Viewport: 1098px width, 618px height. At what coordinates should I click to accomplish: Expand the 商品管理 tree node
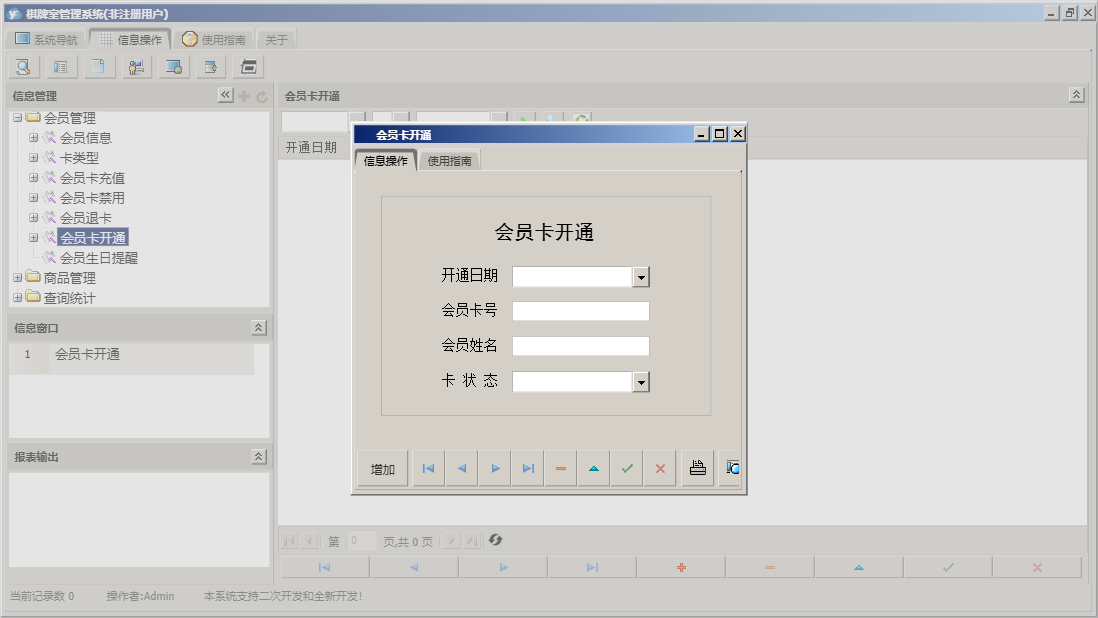[x=16, y=278]
